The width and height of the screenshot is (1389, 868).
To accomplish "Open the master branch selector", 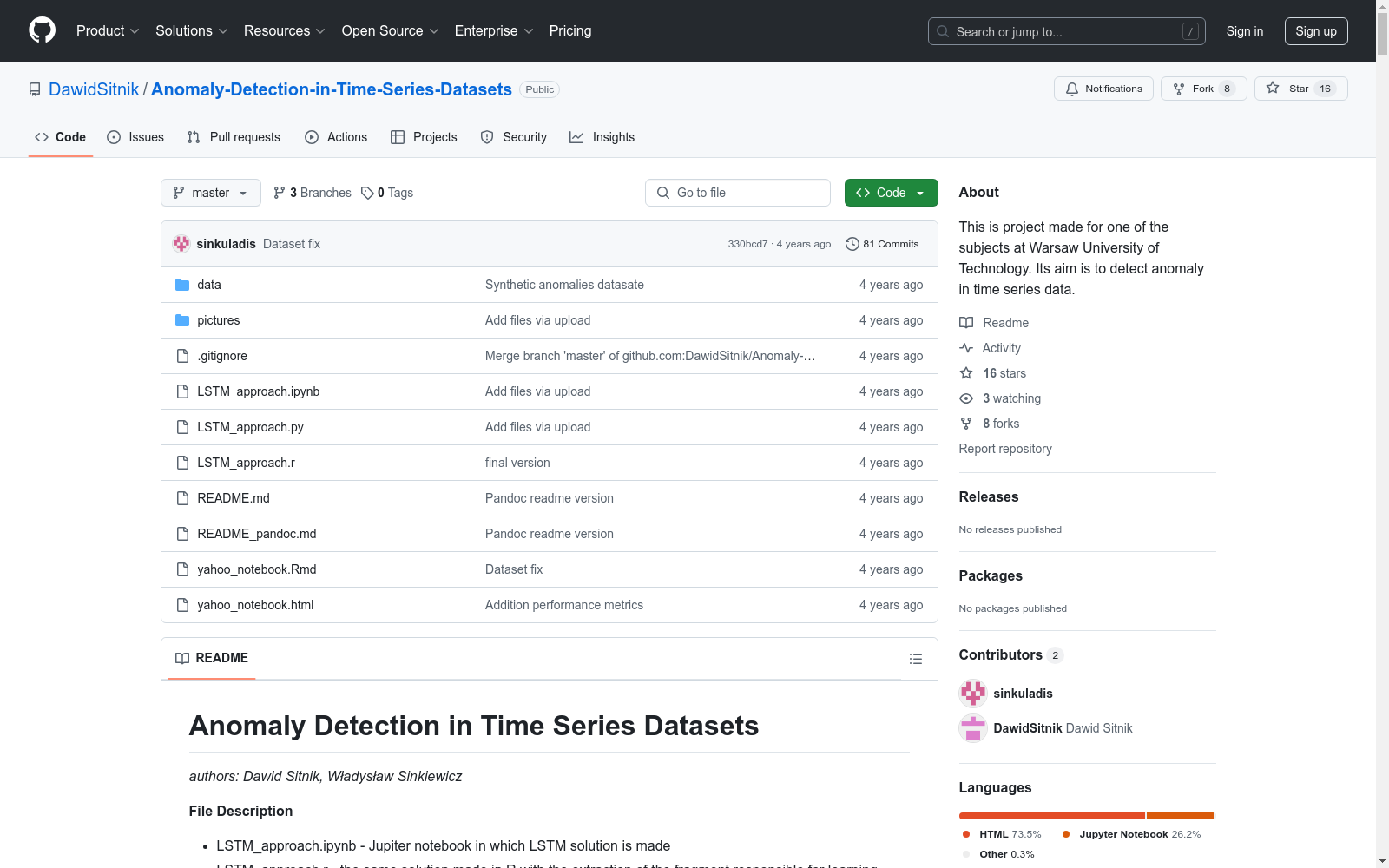I will point(211,193).
